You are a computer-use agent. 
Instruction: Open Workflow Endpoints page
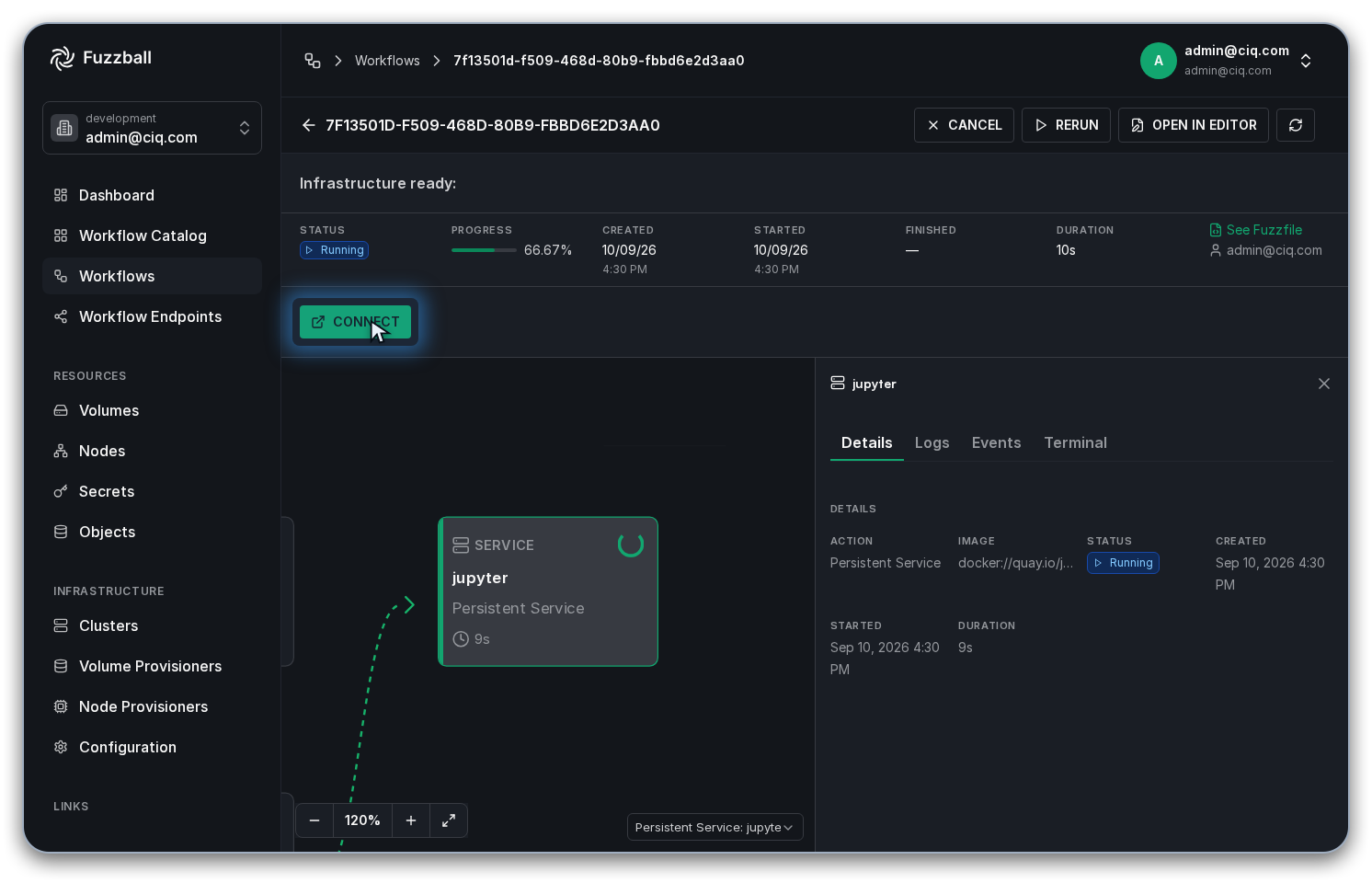[152, 316]
